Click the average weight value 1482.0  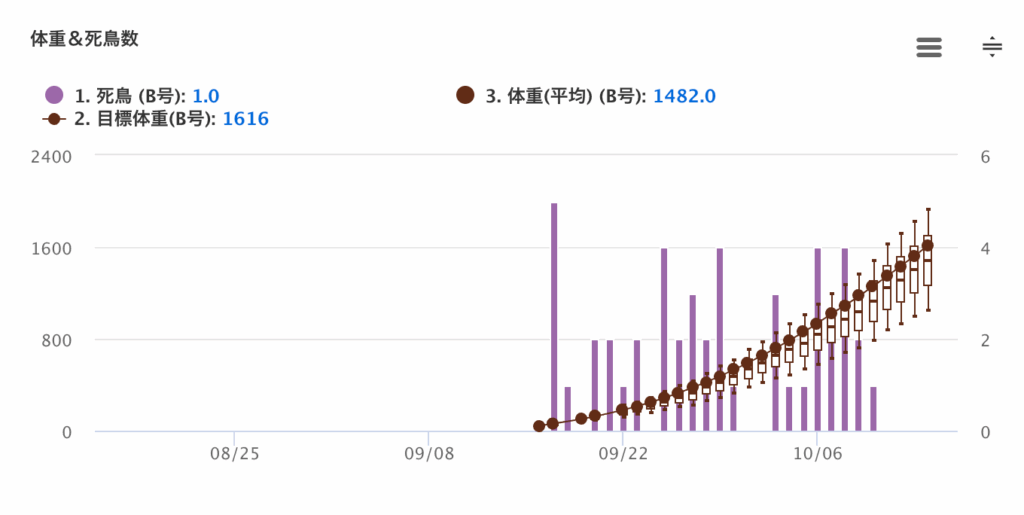[x=684, y=96]
